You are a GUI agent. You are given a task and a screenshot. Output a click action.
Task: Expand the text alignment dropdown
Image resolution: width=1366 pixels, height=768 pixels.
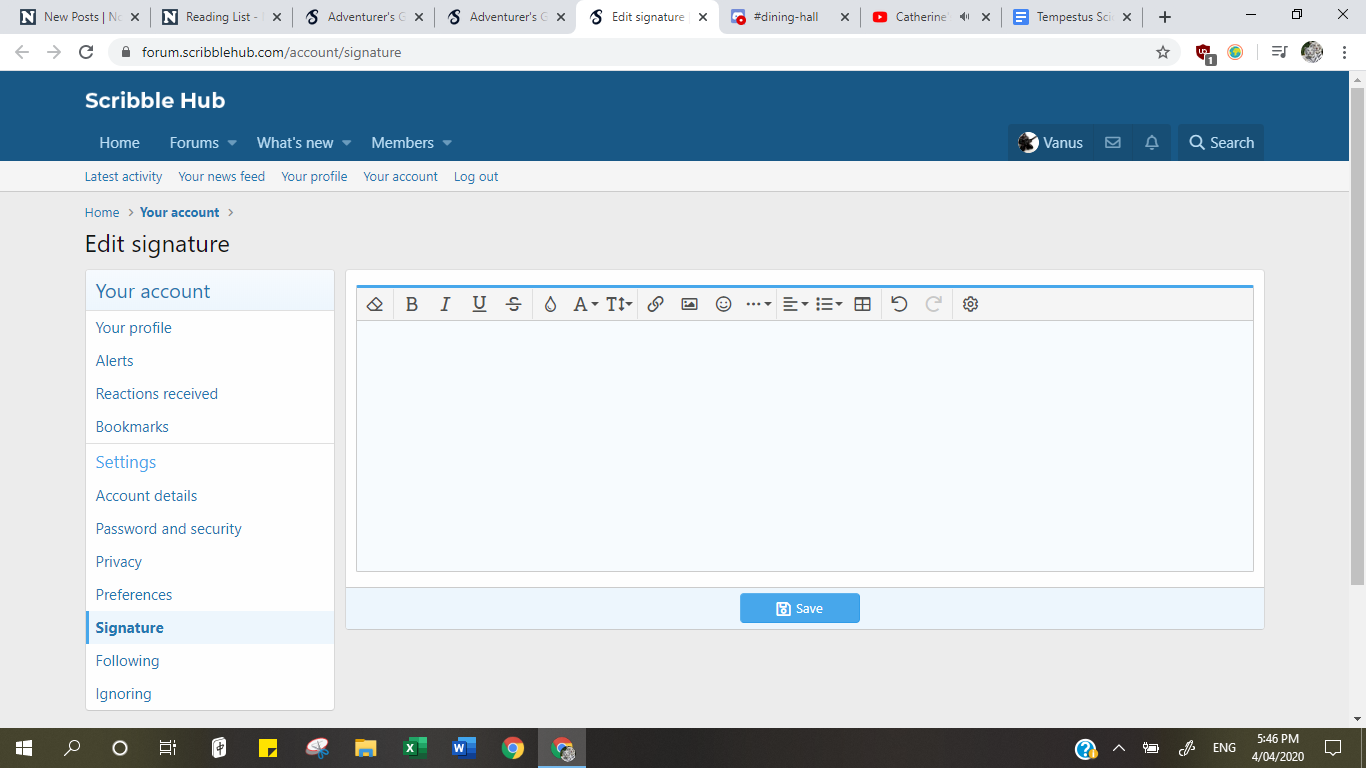pyautogui.click(x=795, y=304)
